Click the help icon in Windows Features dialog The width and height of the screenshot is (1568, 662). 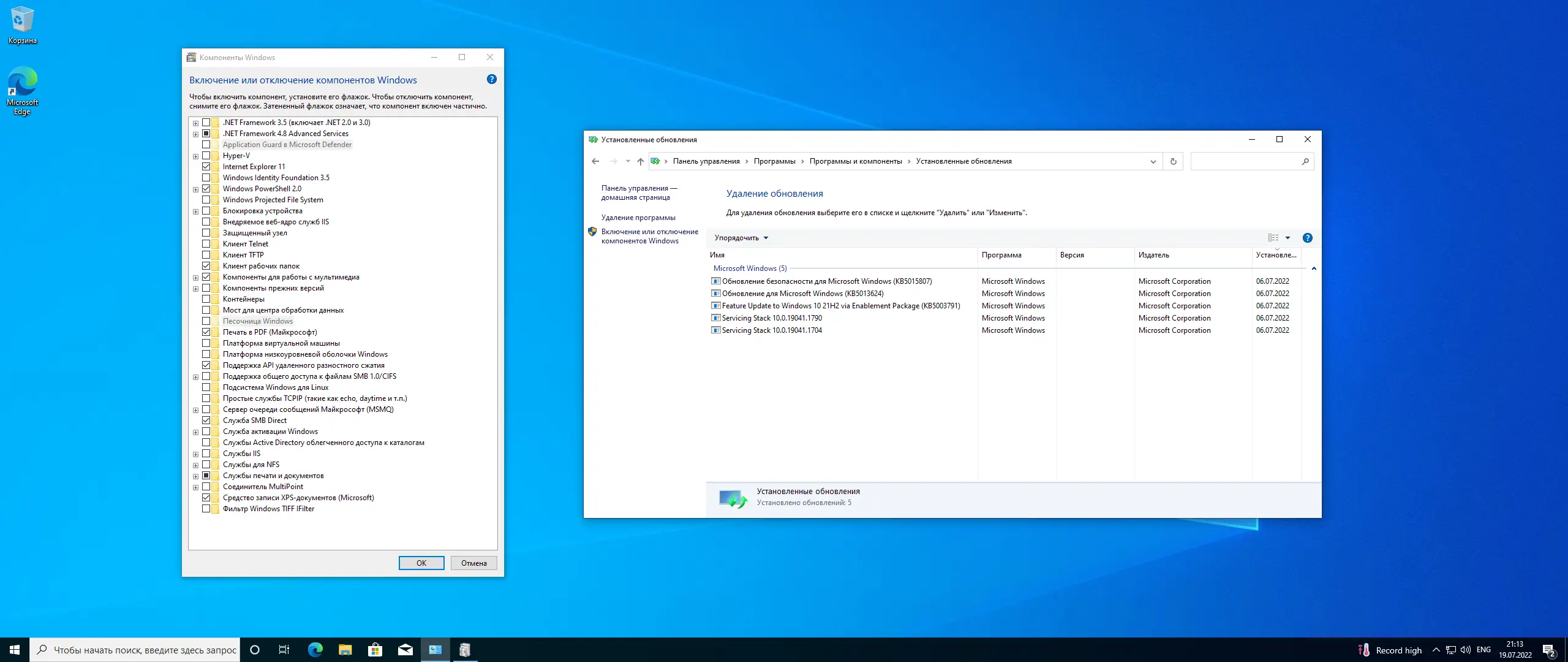coord(491,80)
